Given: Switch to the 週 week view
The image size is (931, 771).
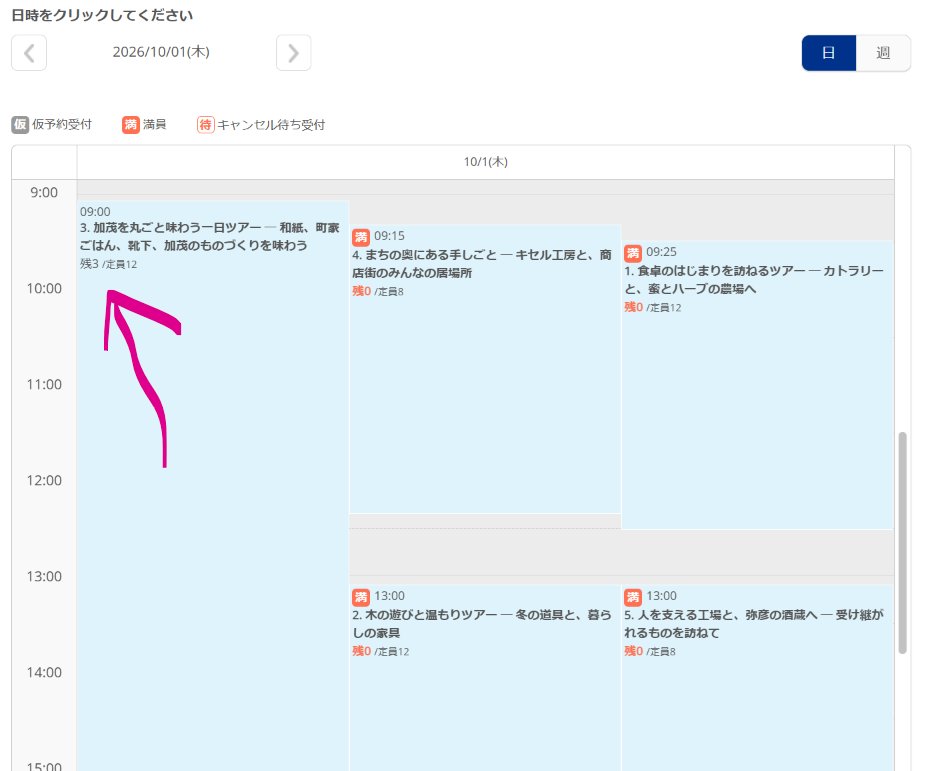Looking at the screenshot, I should (x=883, y=53).
